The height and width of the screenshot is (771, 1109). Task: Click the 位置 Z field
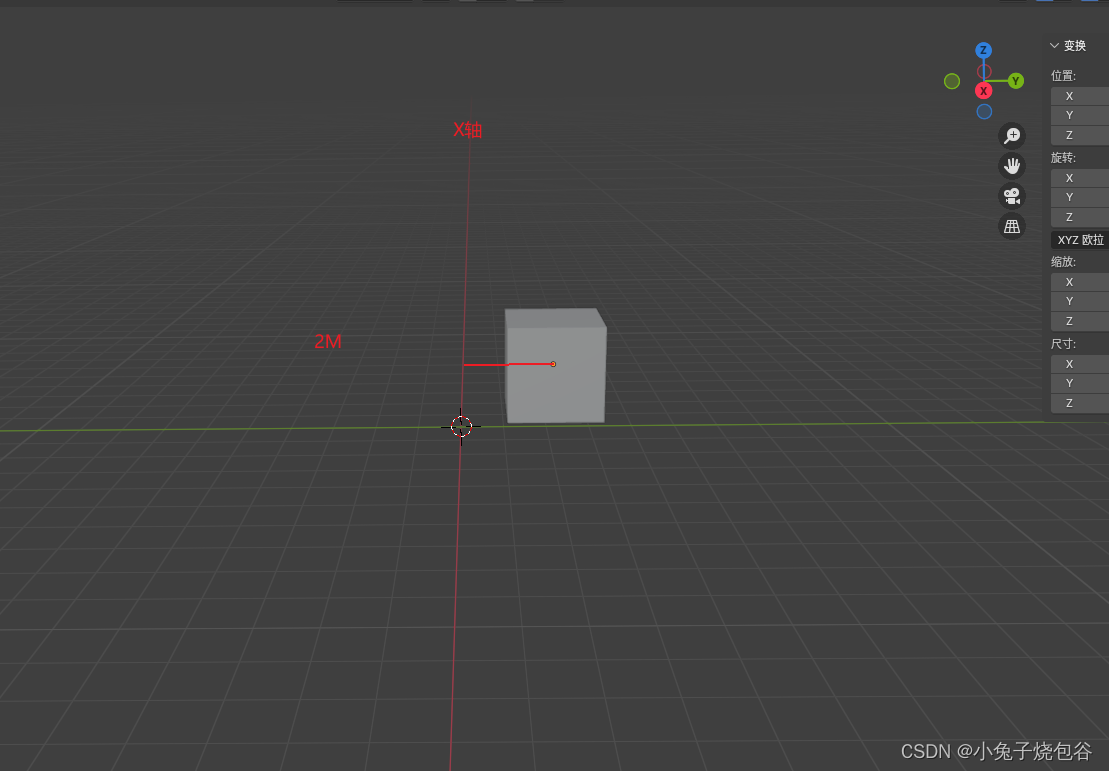[1080, 135]
